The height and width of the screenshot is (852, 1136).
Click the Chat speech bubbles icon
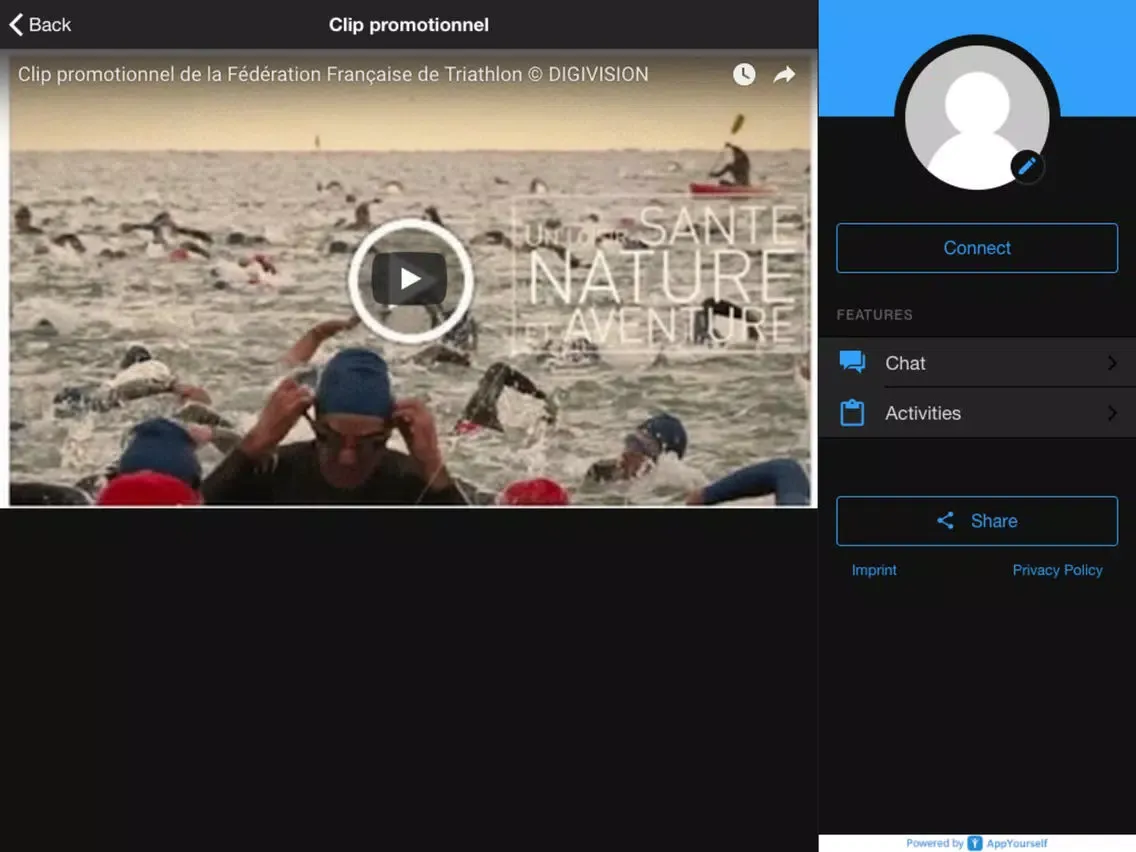click(852, 362)
